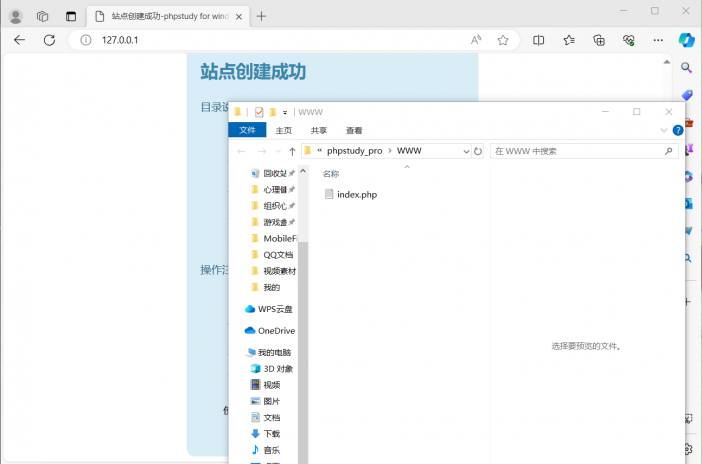The width and height of the screenshot is (702, 464).
Task: Open 文档 library folder
Action: (265, 417)
